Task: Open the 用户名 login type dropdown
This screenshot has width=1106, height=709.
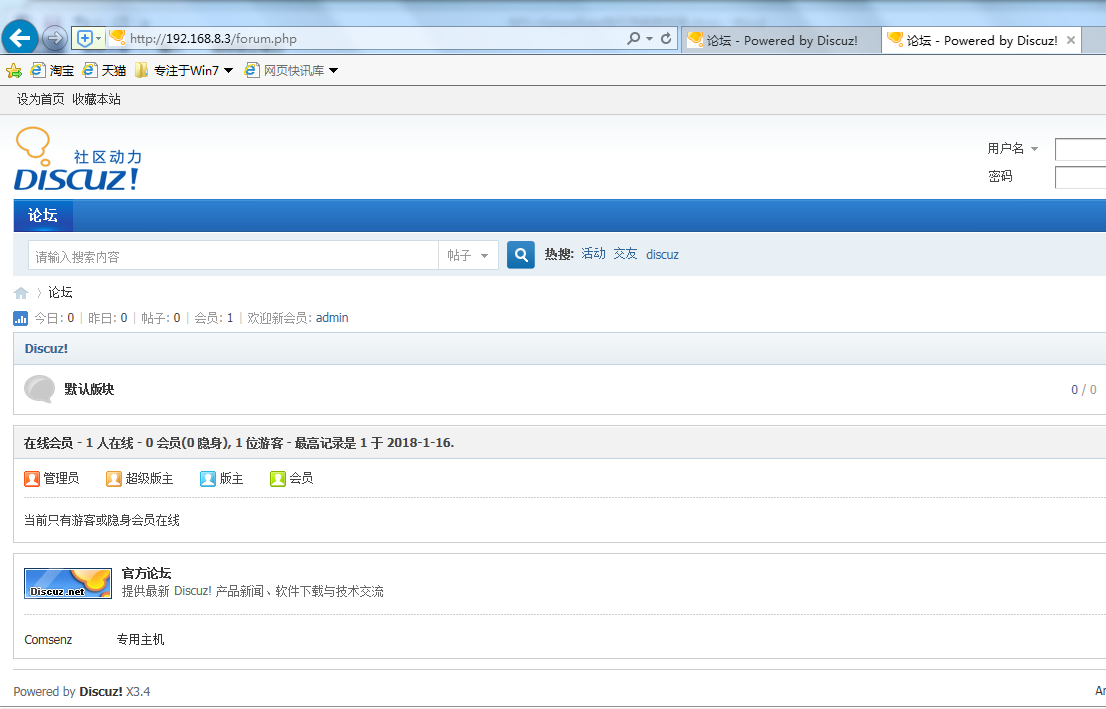Action: 1013,148
